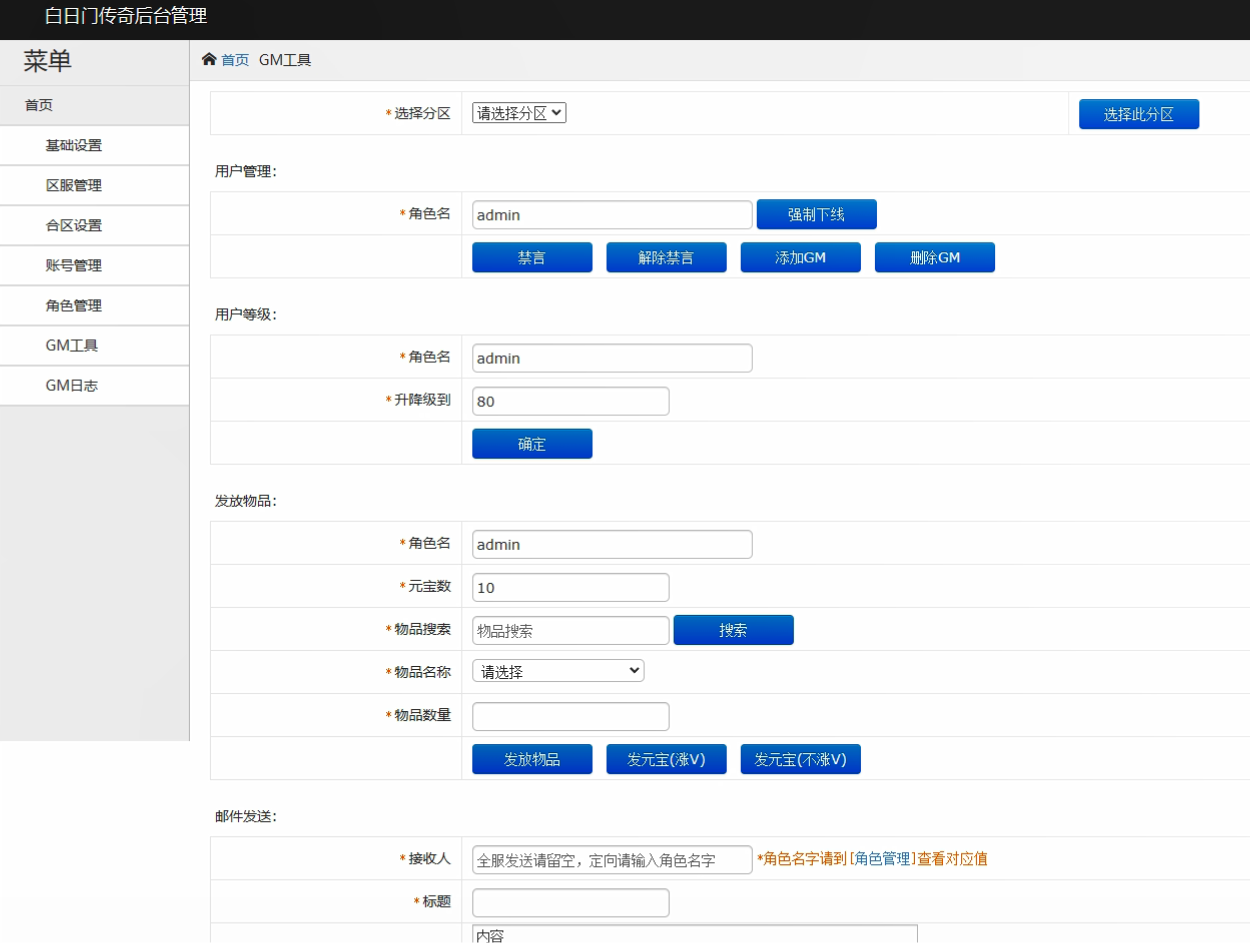Click the 角色名字请到[角色管理]查看对应值 hint text
The image size is (1250, 943).
pos(872,858)
